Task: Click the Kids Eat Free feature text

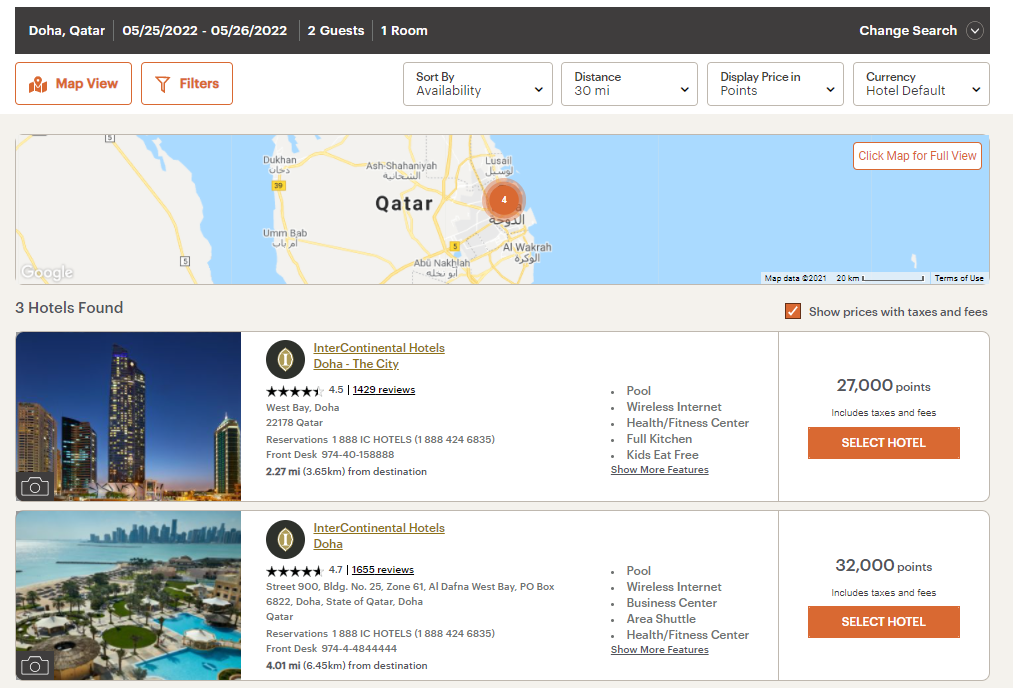Action: (x=662, y=455)
